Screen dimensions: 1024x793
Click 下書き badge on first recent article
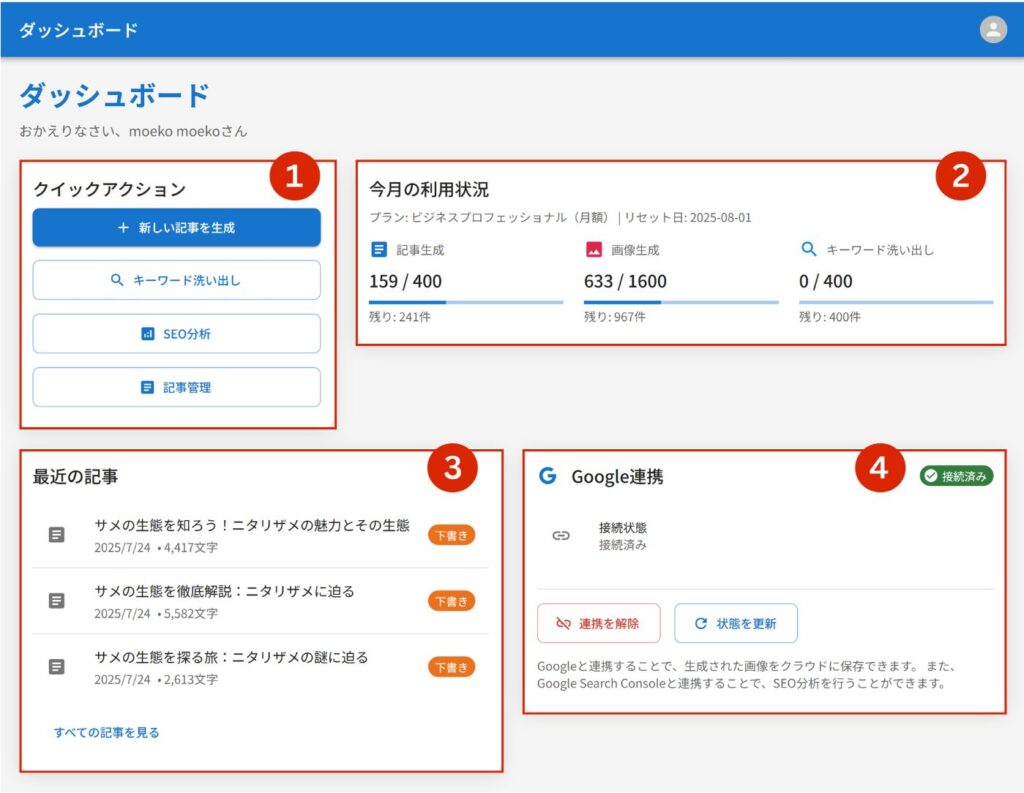(451, 536)
